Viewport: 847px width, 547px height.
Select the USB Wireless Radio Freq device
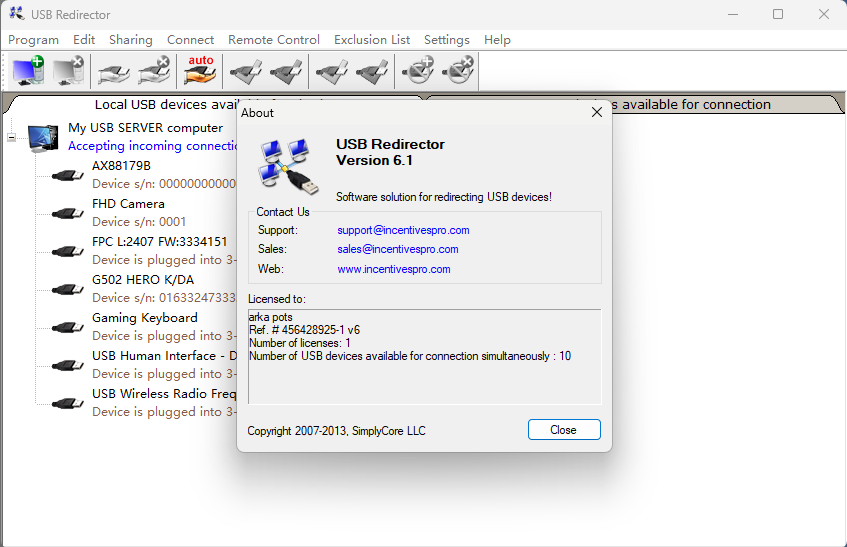point(164,394)
